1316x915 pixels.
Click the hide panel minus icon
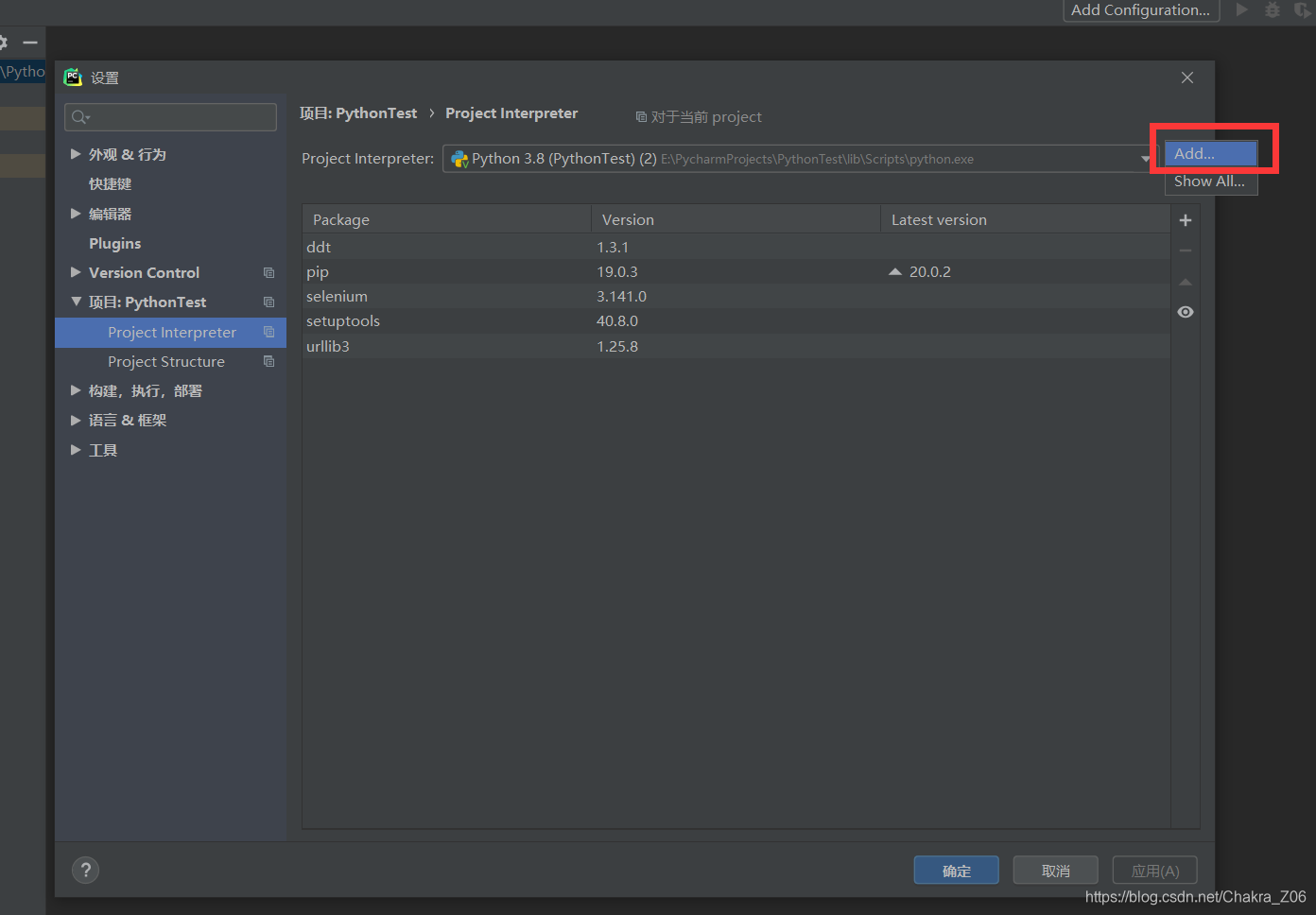[x=30, y=43]
